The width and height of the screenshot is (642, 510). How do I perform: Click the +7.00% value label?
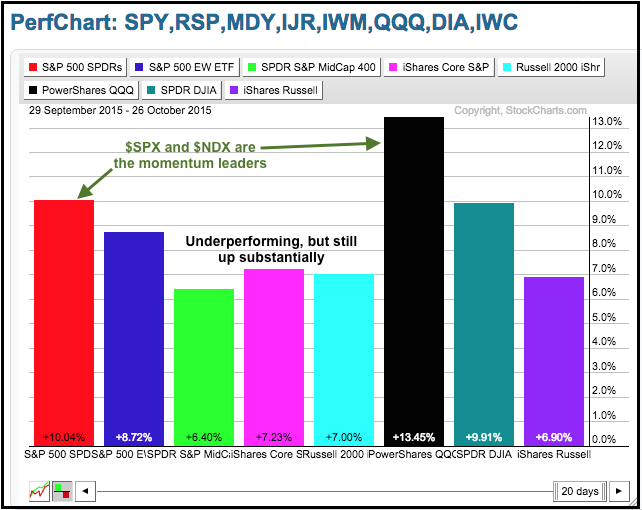(344, 437)
